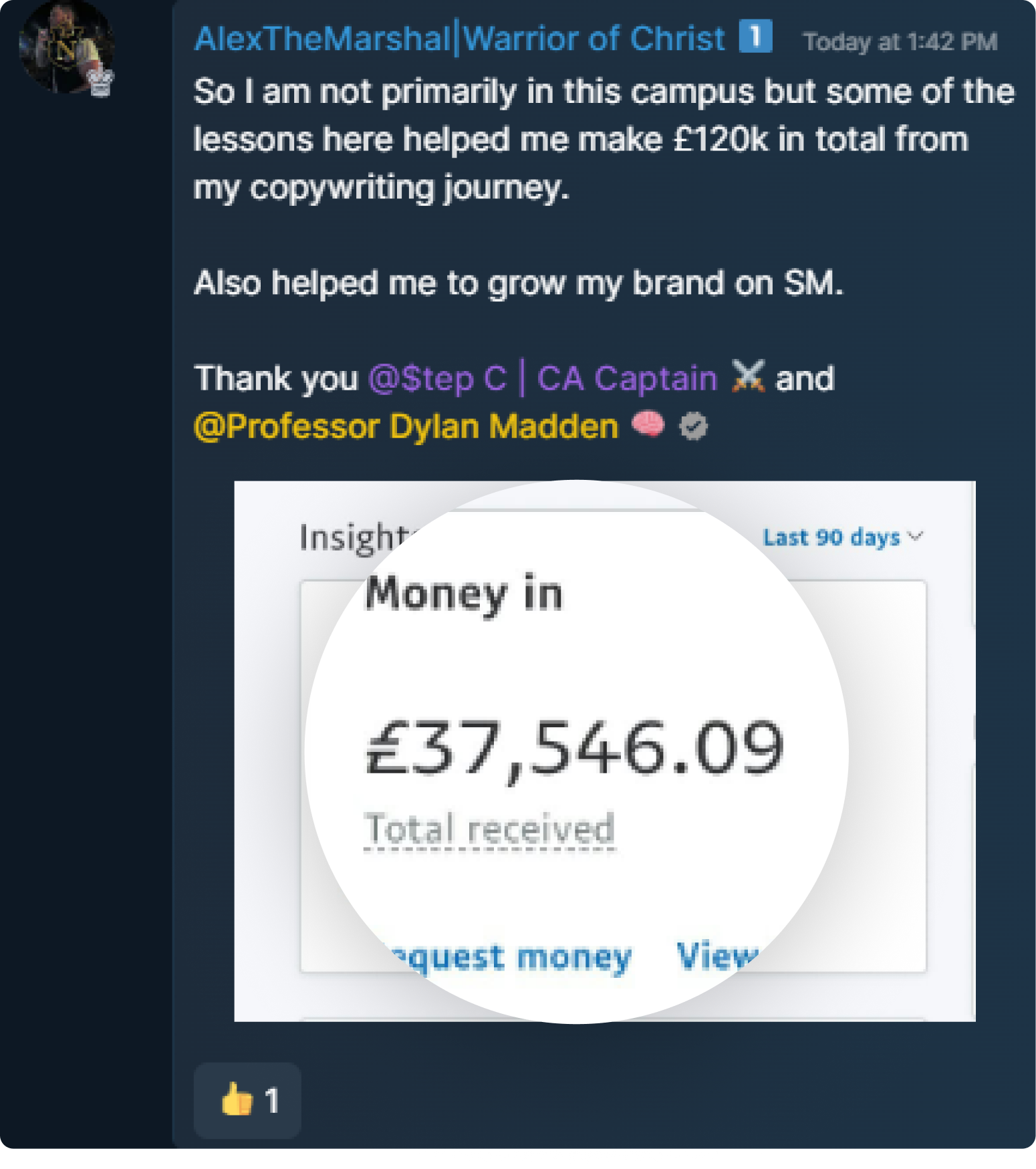
Task: Click the pound symbol before 37,546.09
Action: 382,747
